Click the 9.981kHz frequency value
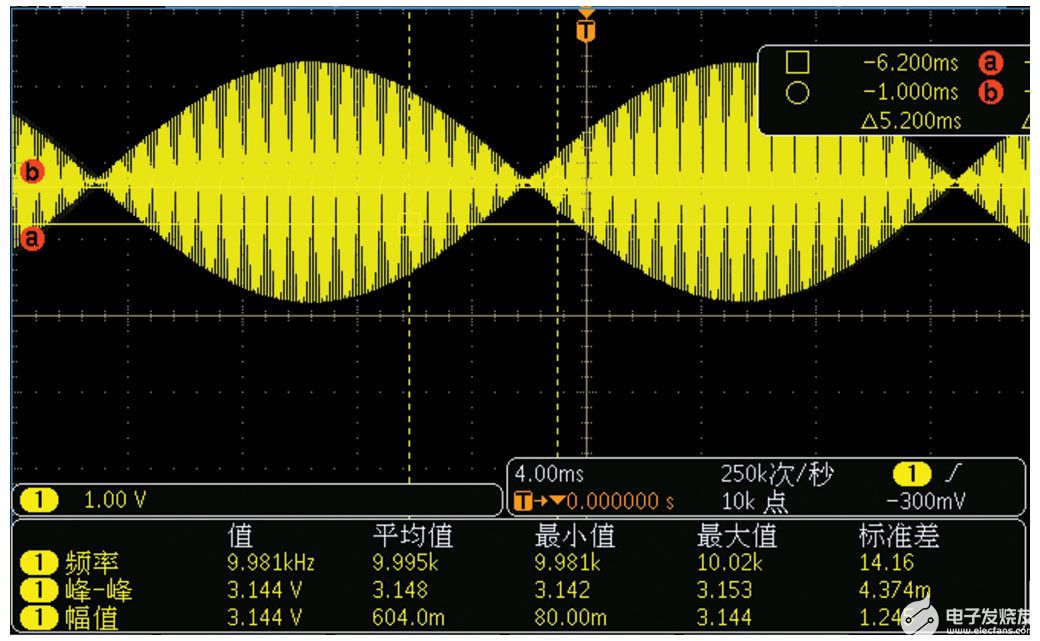Viewport: 1040px width, 641px height. 271,563
